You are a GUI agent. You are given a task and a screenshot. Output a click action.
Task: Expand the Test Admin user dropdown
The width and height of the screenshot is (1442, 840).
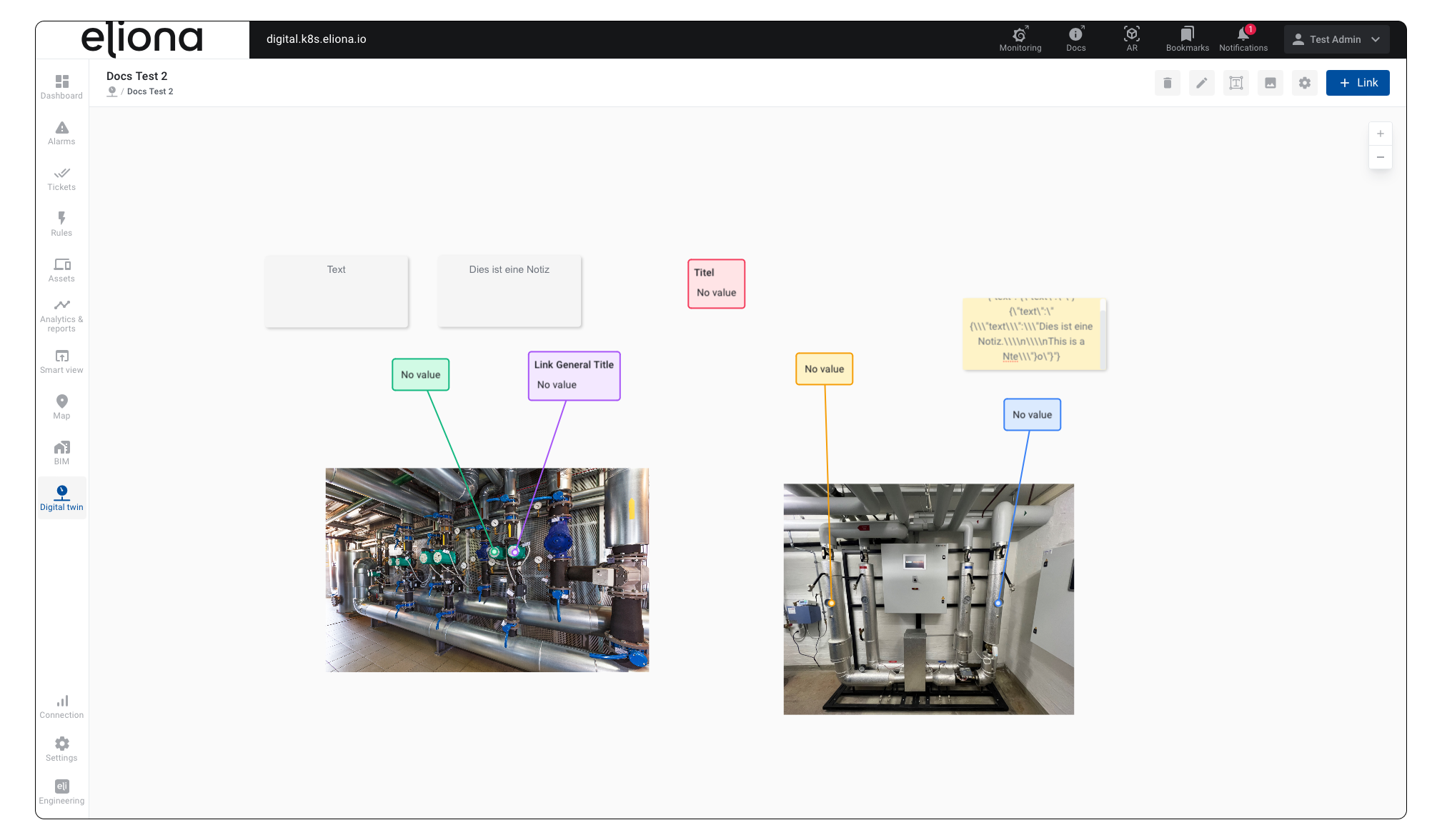[x=1336, y=39]
